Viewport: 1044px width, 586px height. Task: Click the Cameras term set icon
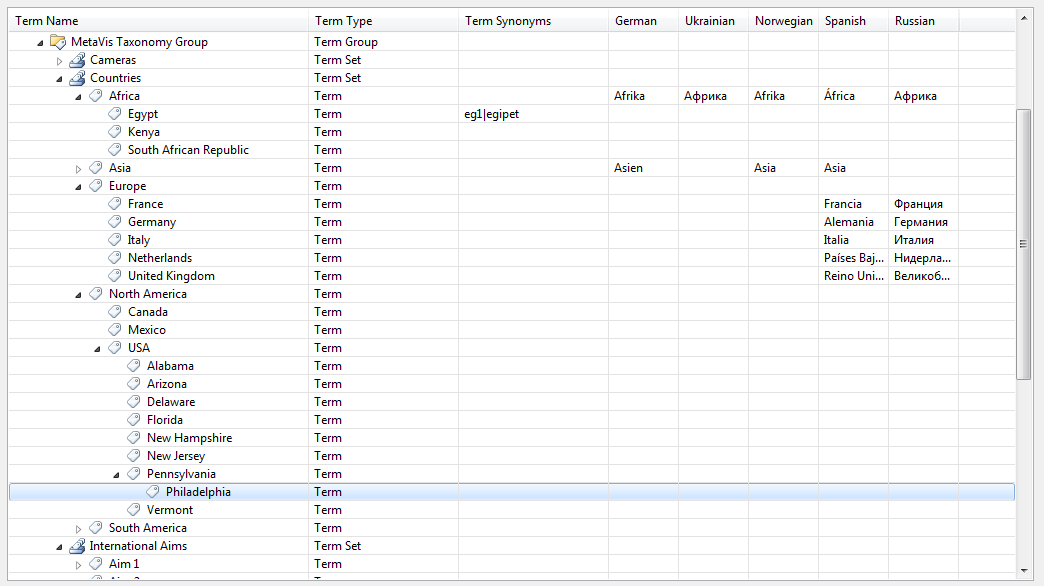coord(77,60)
